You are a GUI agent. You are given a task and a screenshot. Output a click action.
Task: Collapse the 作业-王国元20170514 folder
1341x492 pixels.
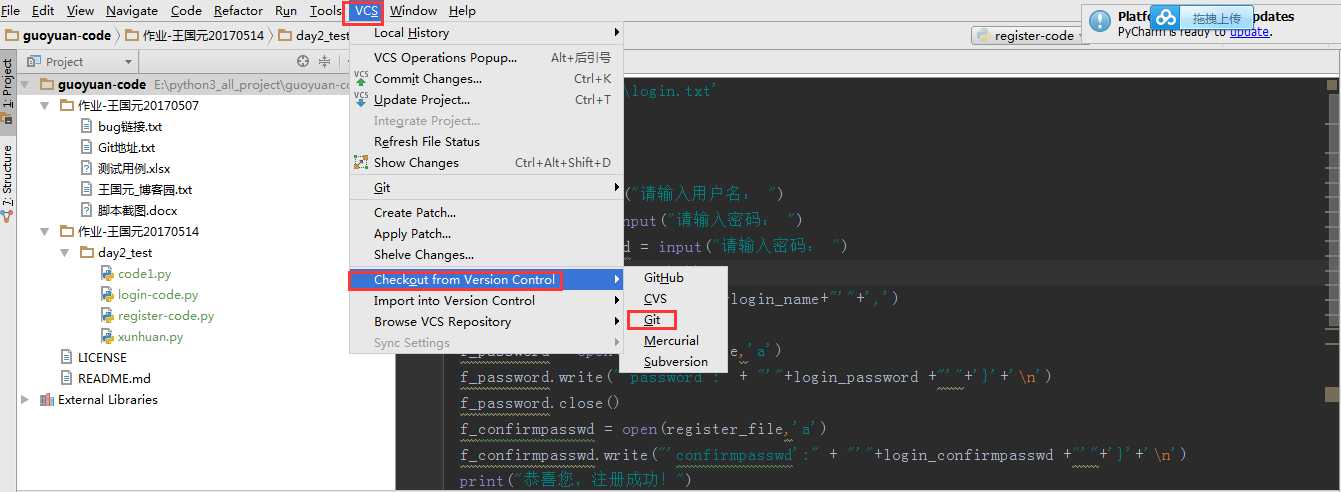click(x=45, y=231)
